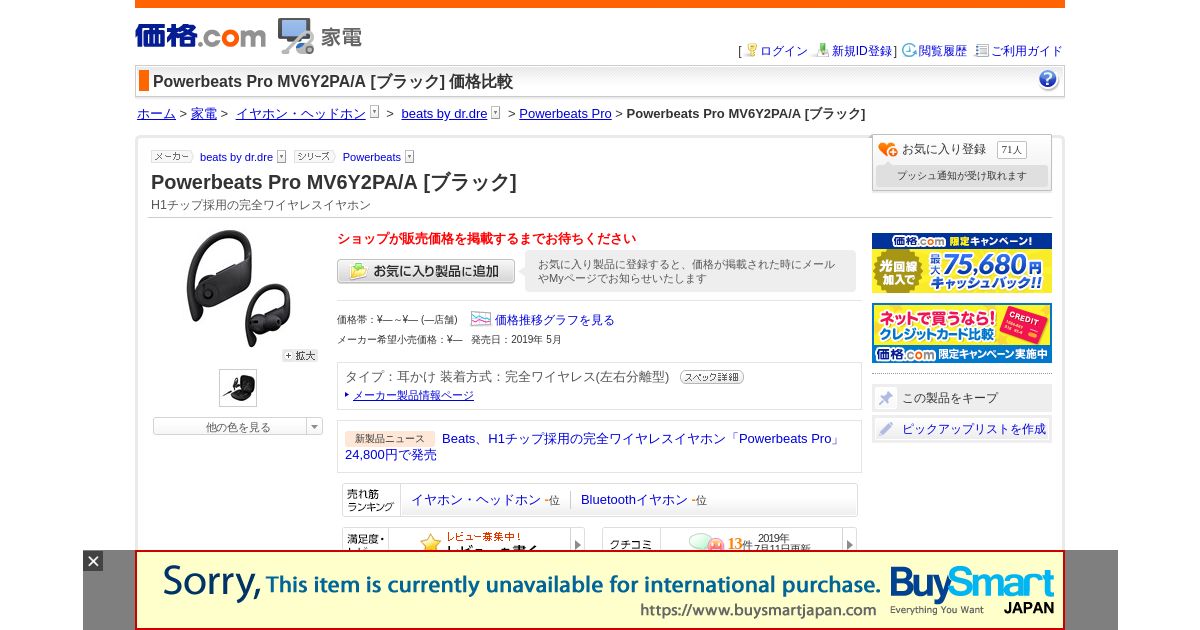Expand maker beats by dr.dre dropdown arrow
Viewport: 1200px width, 630px height.
pyautogui.click(x=282, y=157)
